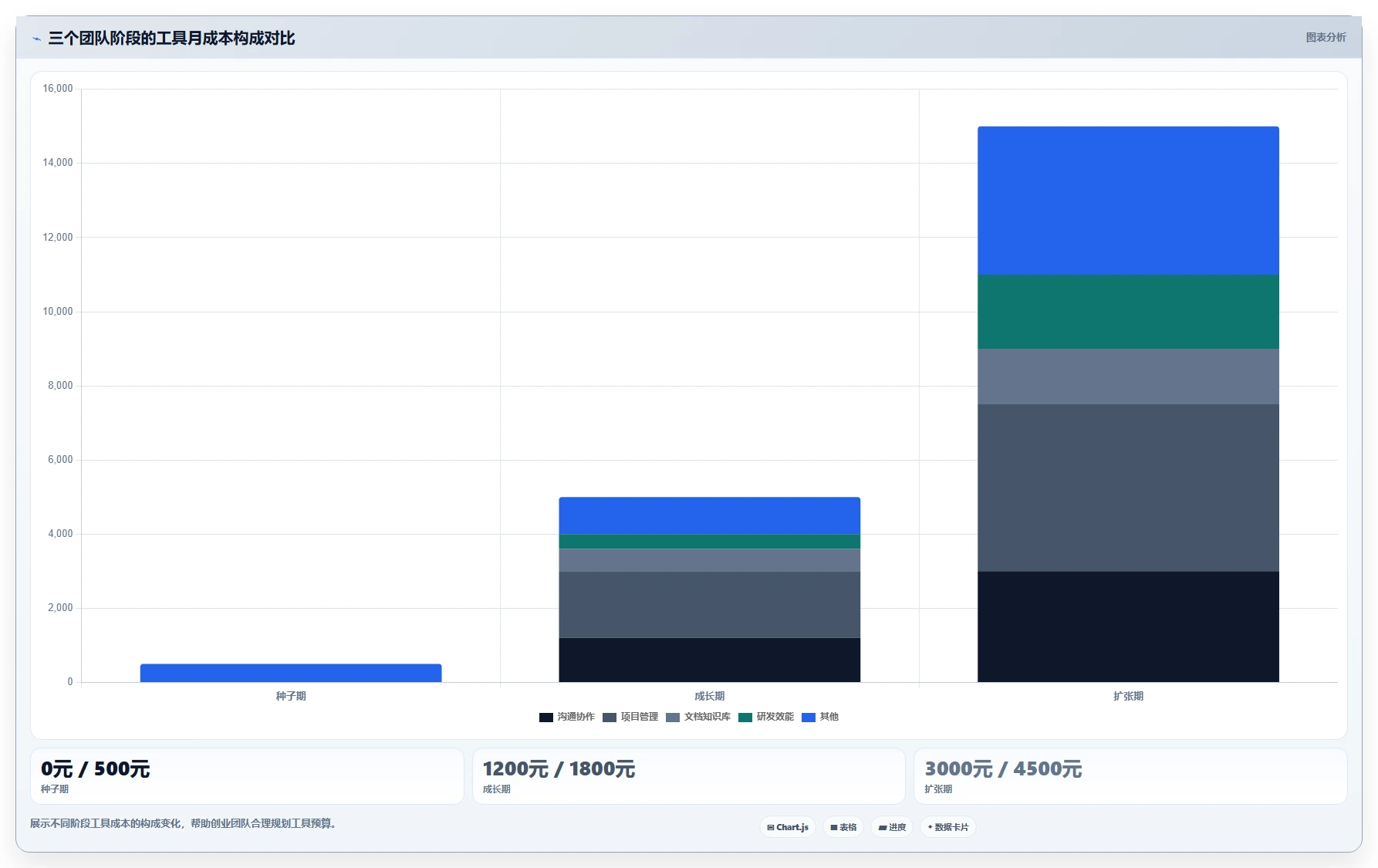Toggle the 项目管理 legend swatch

coord(610,718)
